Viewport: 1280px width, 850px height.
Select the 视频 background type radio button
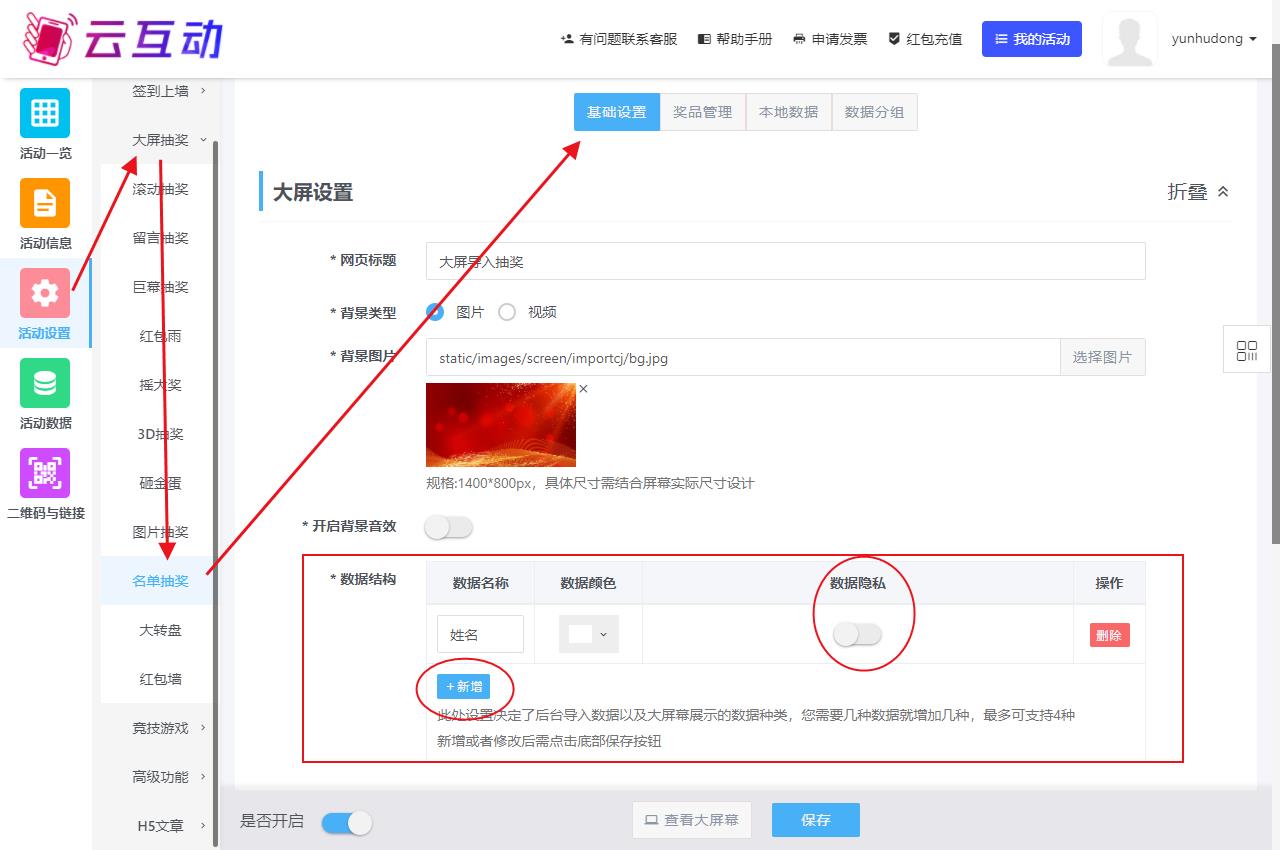[x=507, y=312]
